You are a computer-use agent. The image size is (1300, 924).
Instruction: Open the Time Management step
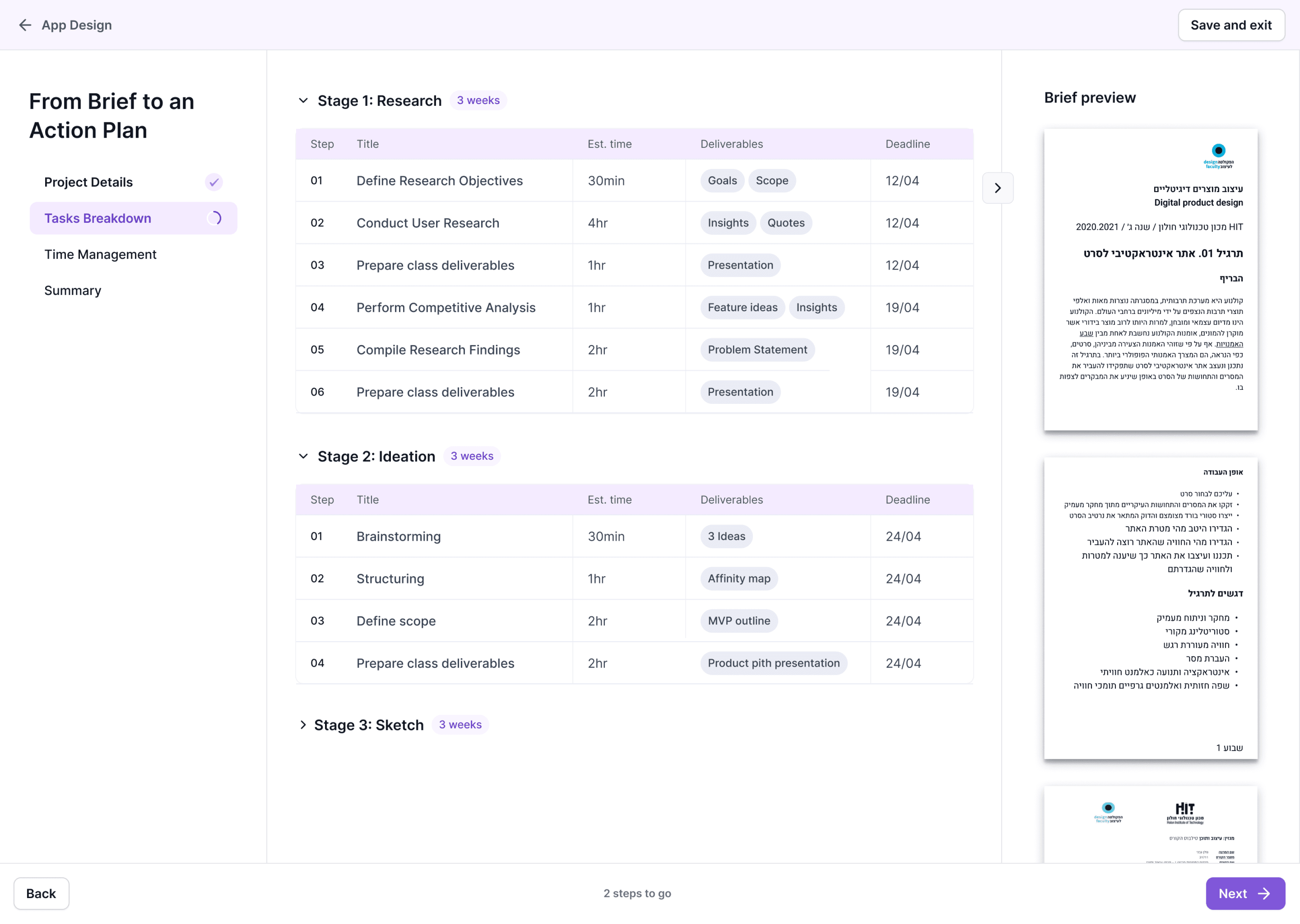[x=100, y=254]
